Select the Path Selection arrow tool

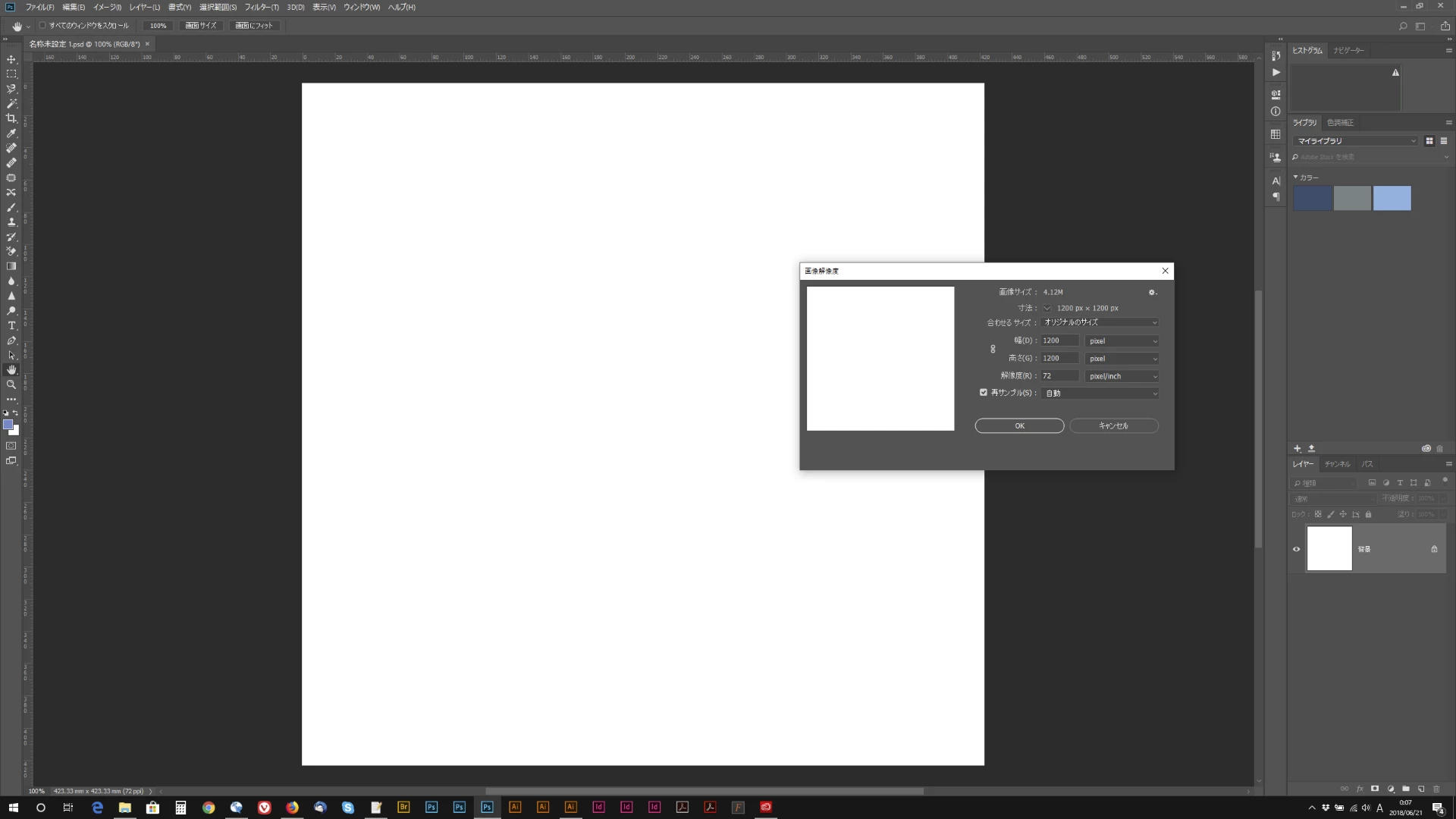pyautogui.click(x=11, y=355)
